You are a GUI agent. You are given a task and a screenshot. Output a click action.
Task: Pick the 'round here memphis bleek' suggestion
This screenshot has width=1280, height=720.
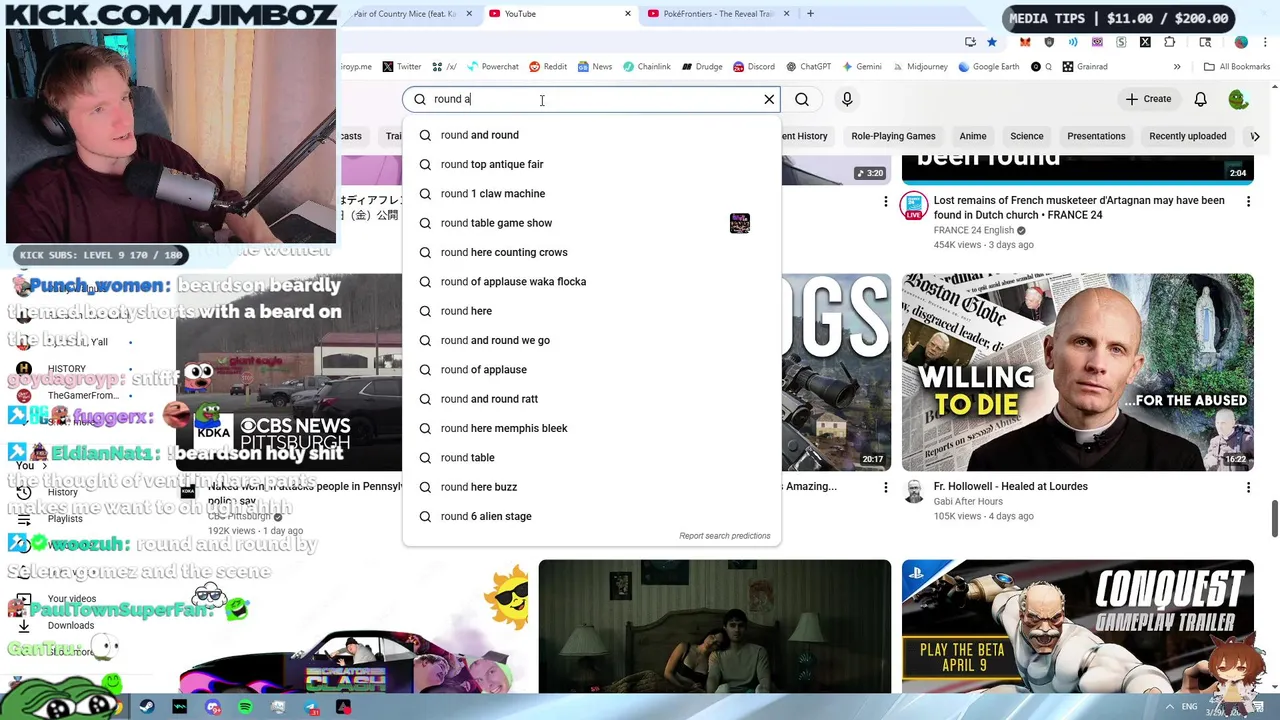click(591, 428)
